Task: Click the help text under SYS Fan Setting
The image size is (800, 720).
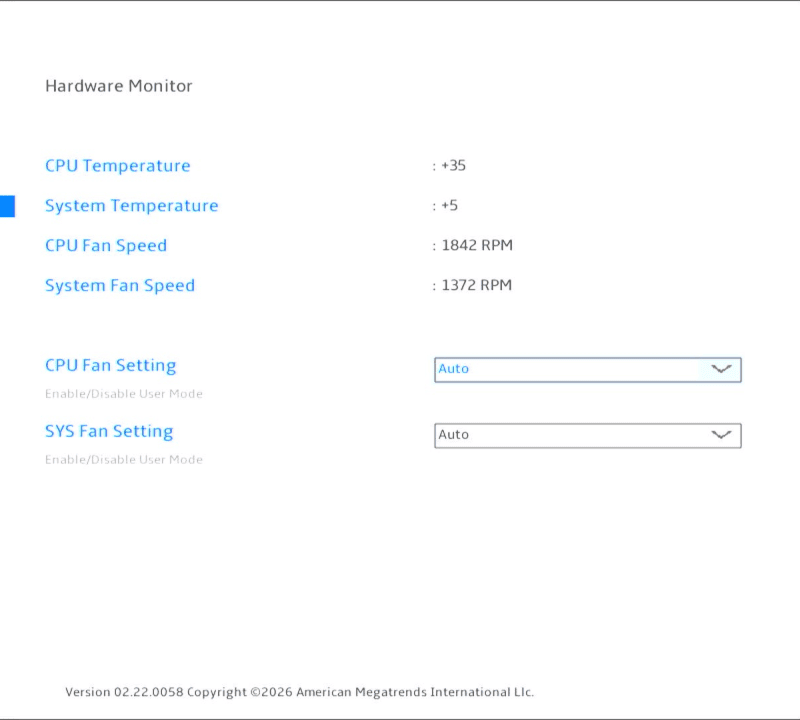Action: click(x=124, y=460)
